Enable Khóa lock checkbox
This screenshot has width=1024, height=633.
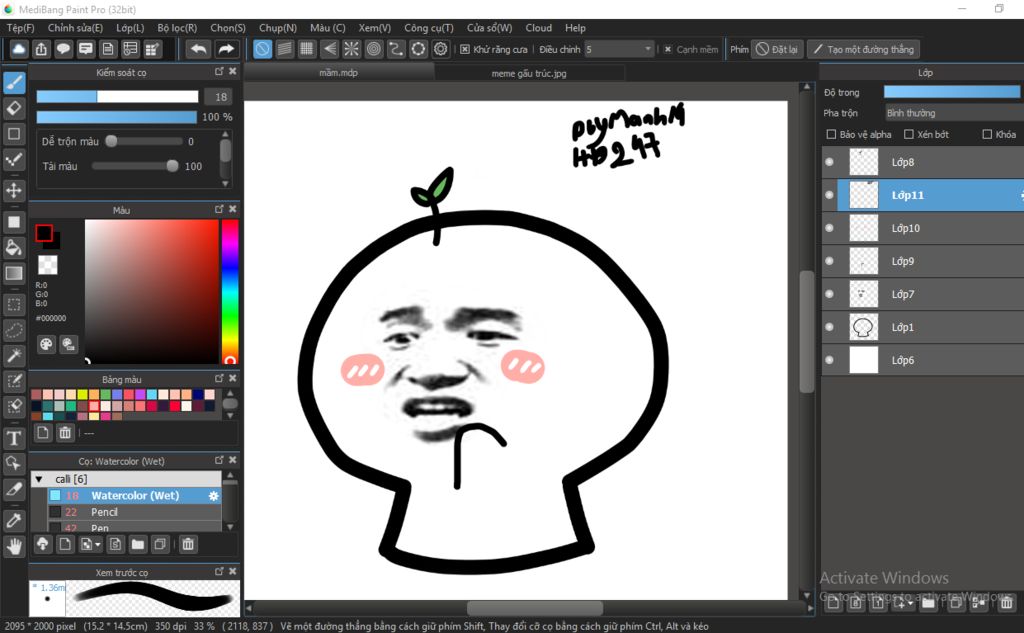coord(987,134)
